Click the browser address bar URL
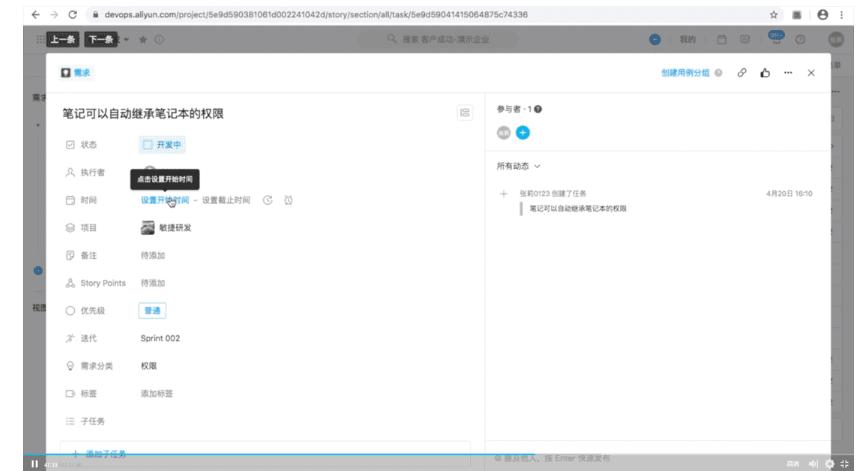The height and width of the screenshot is (471, 862). coord(316,15)
